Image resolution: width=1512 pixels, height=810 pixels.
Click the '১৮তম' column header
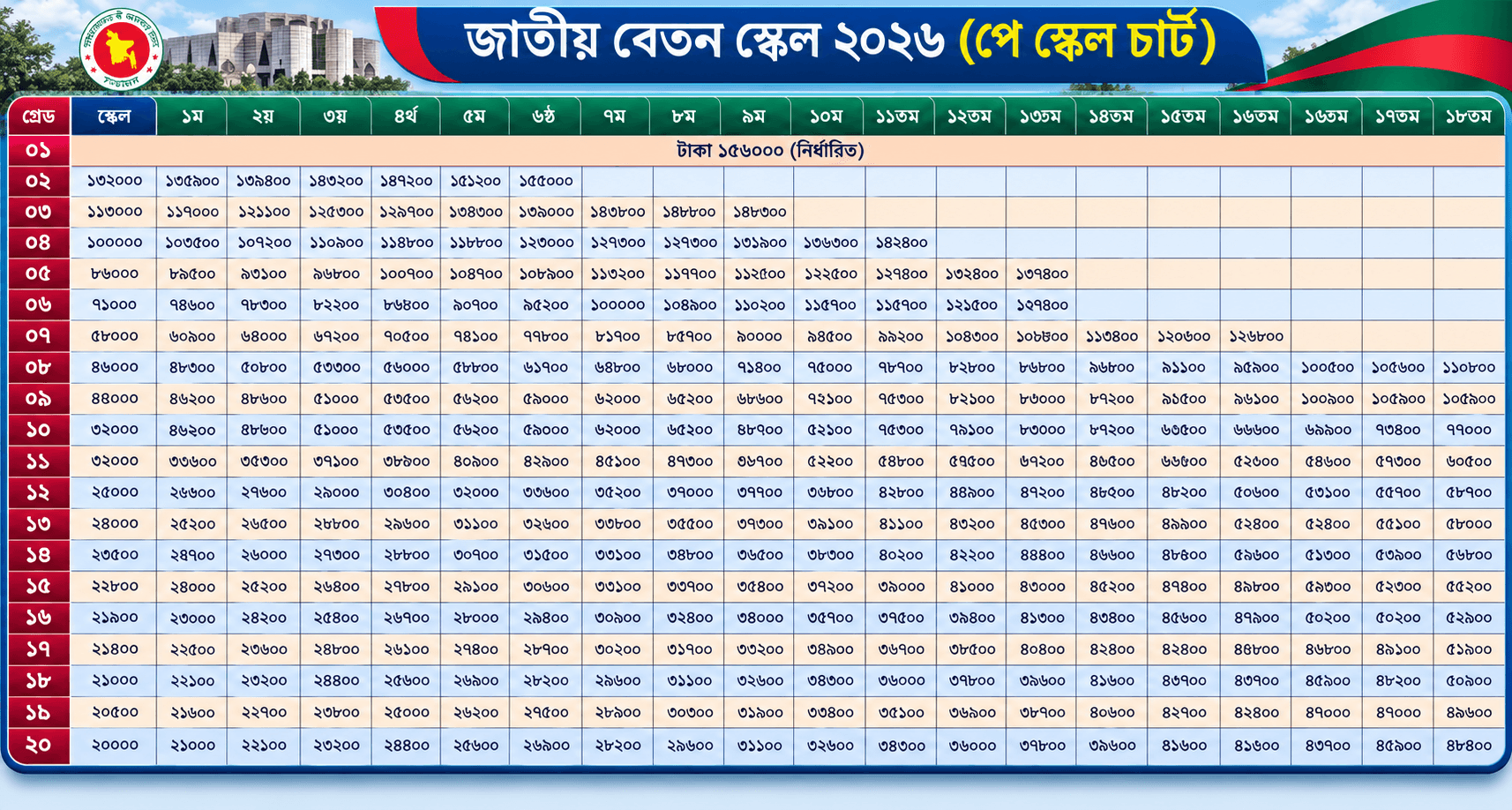(1469, 116)
